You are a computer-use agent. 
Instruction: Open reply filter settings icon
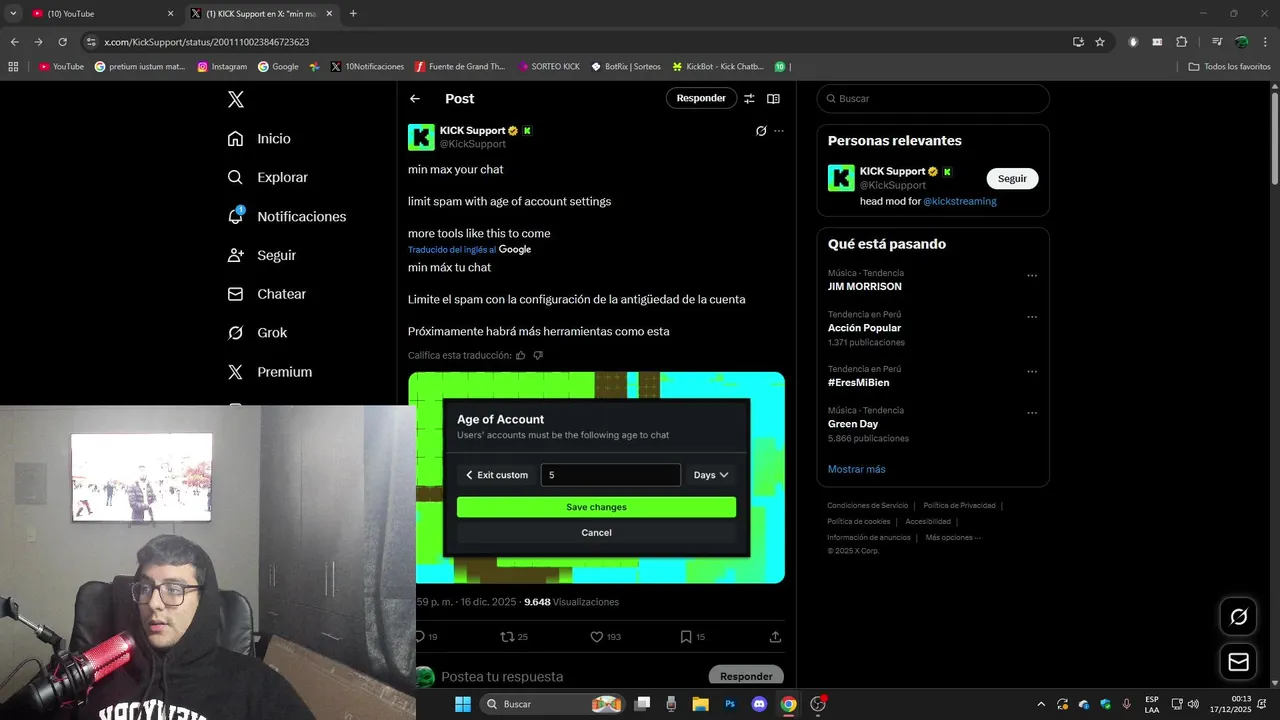749,99
